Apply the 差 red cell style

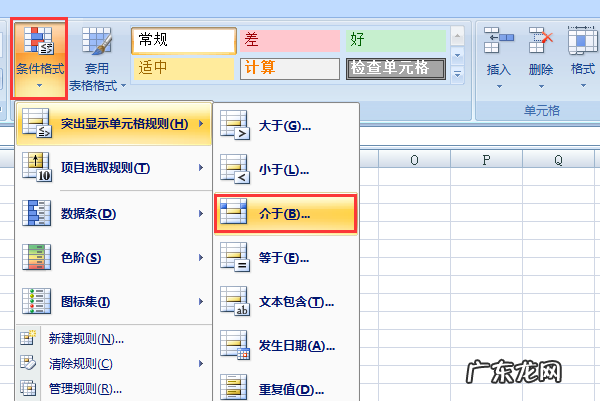pyautogui.click(x=290, y=40)
